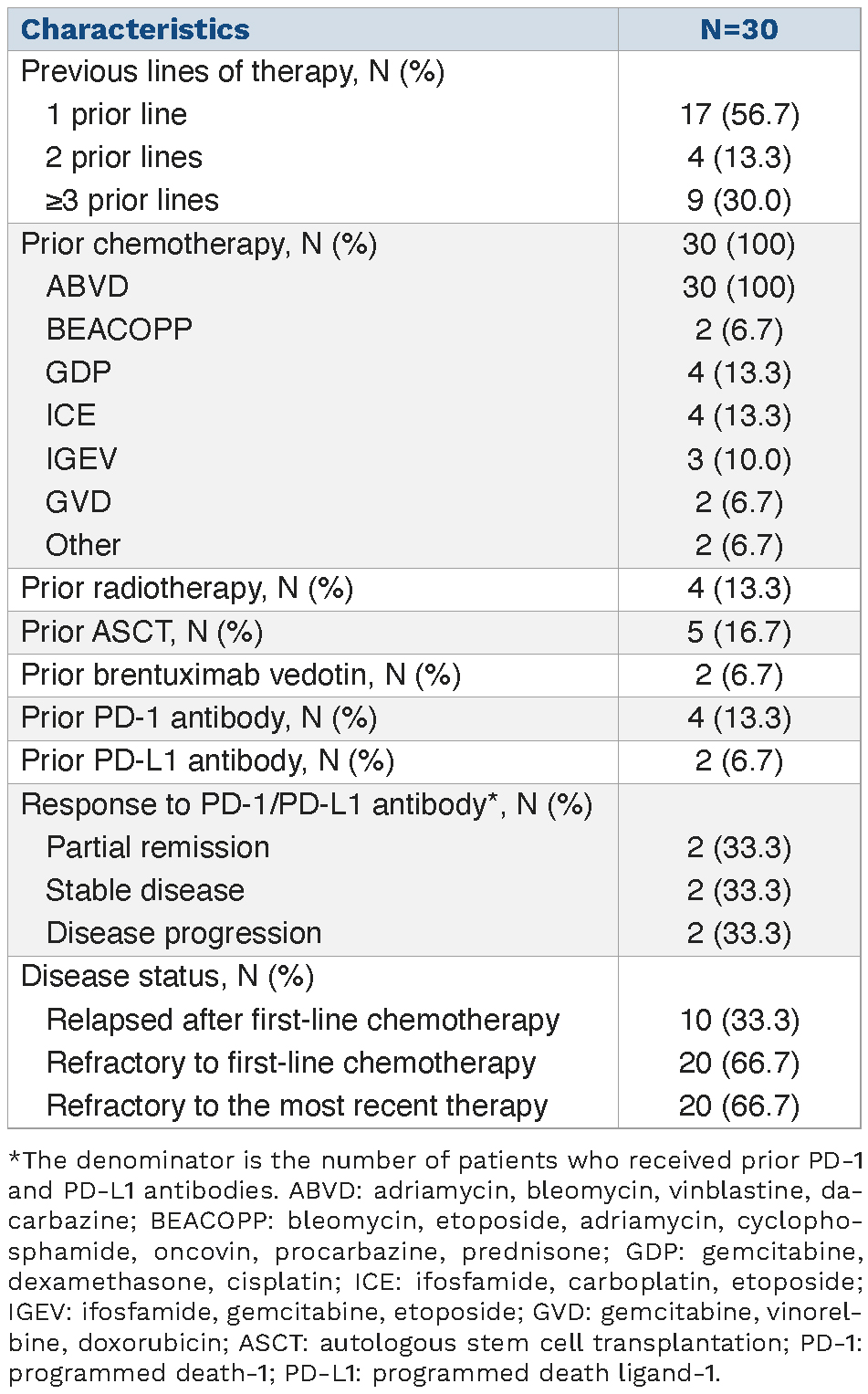Click the "5 (16.7)" value cell
Viewport: 868px width, 1394px height.
738,632
